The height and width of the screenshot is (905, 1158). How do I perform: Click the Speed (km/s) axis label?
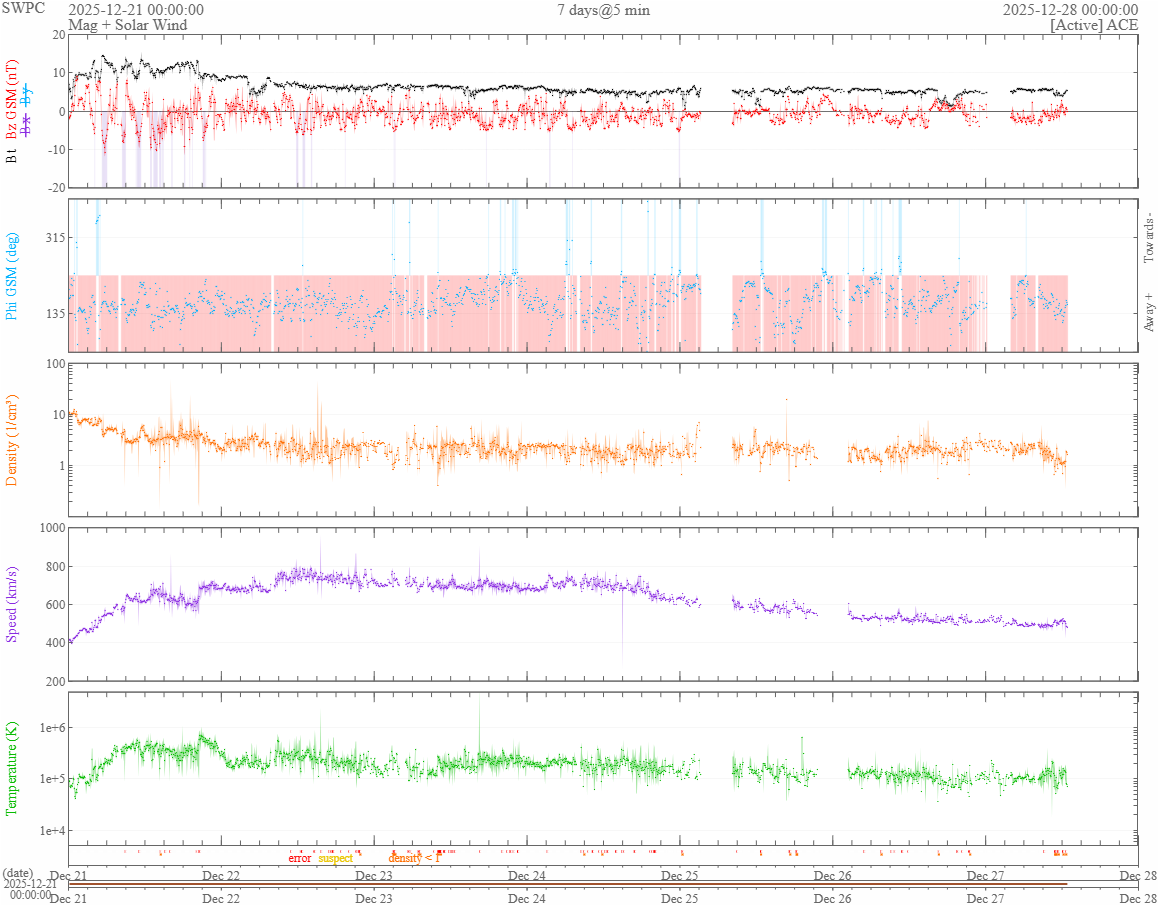click(x=12, y=603)
